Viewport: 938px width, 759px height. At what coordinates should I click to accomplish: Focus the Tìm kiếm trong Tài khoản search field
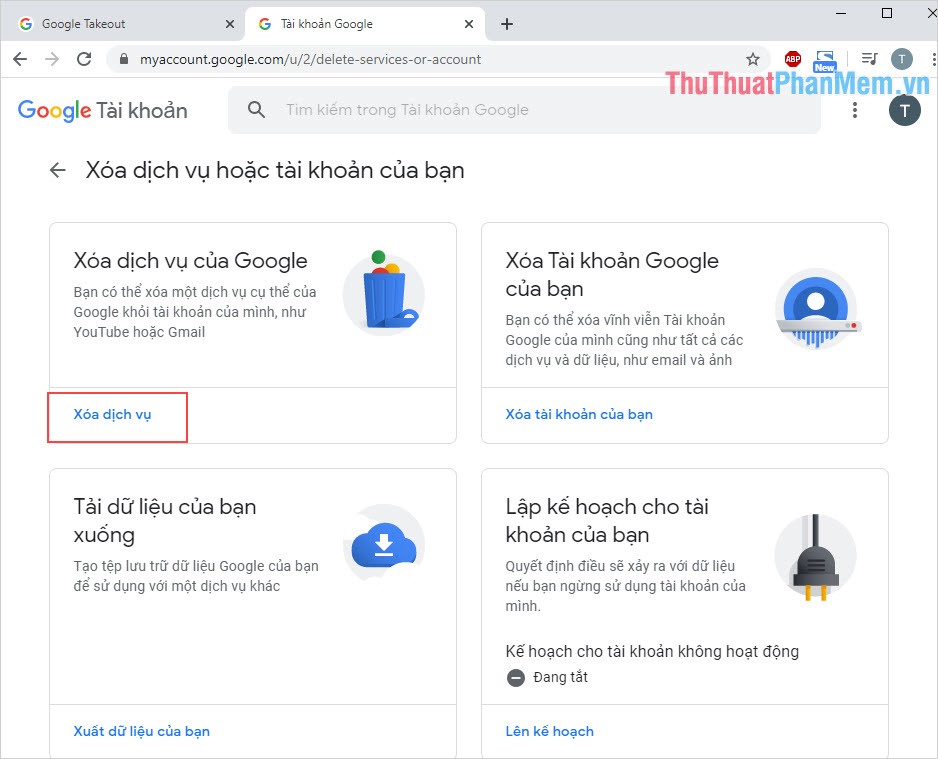524,110
